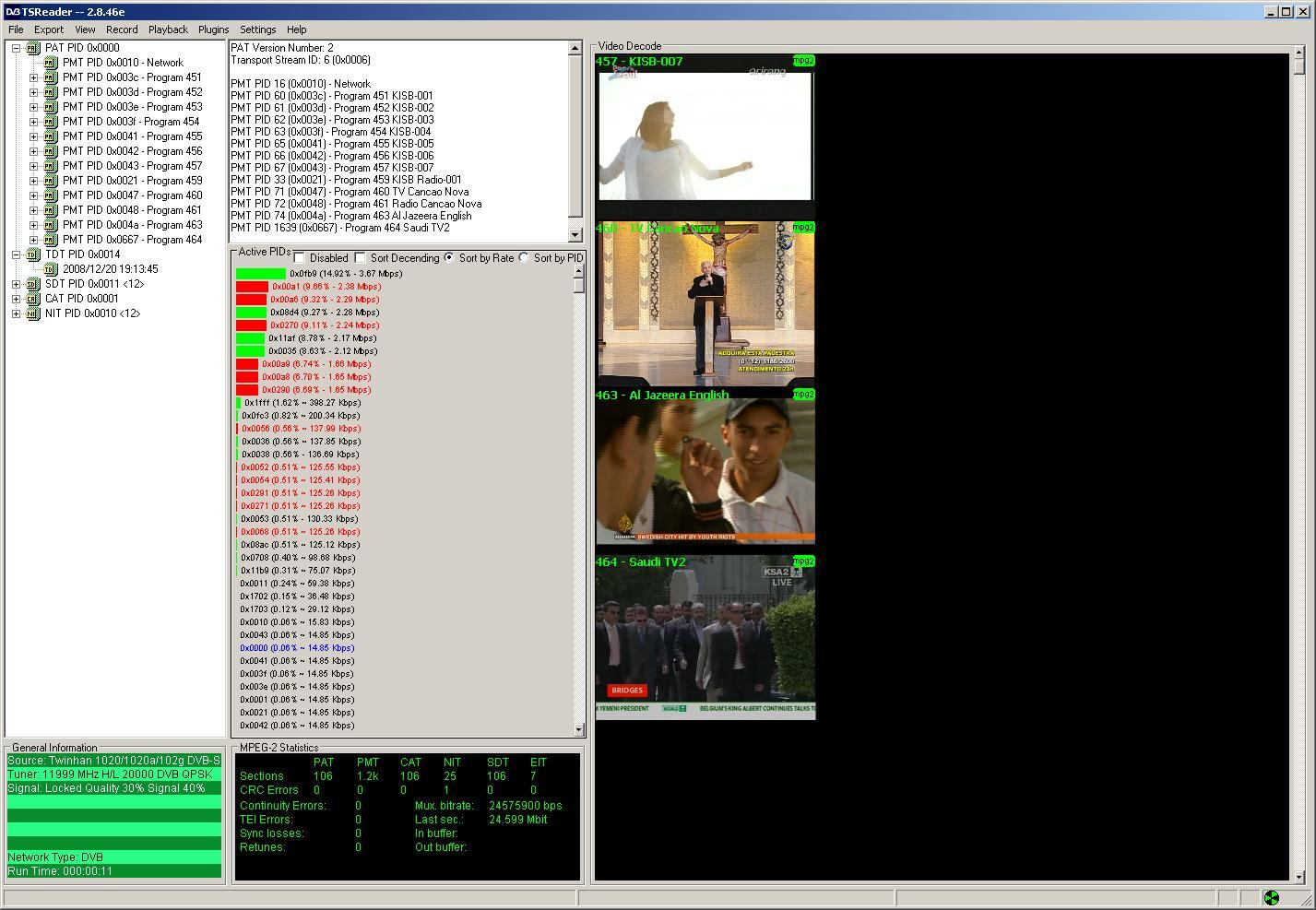Click the PMT icon beside Program 457

(x=51, y=166)
